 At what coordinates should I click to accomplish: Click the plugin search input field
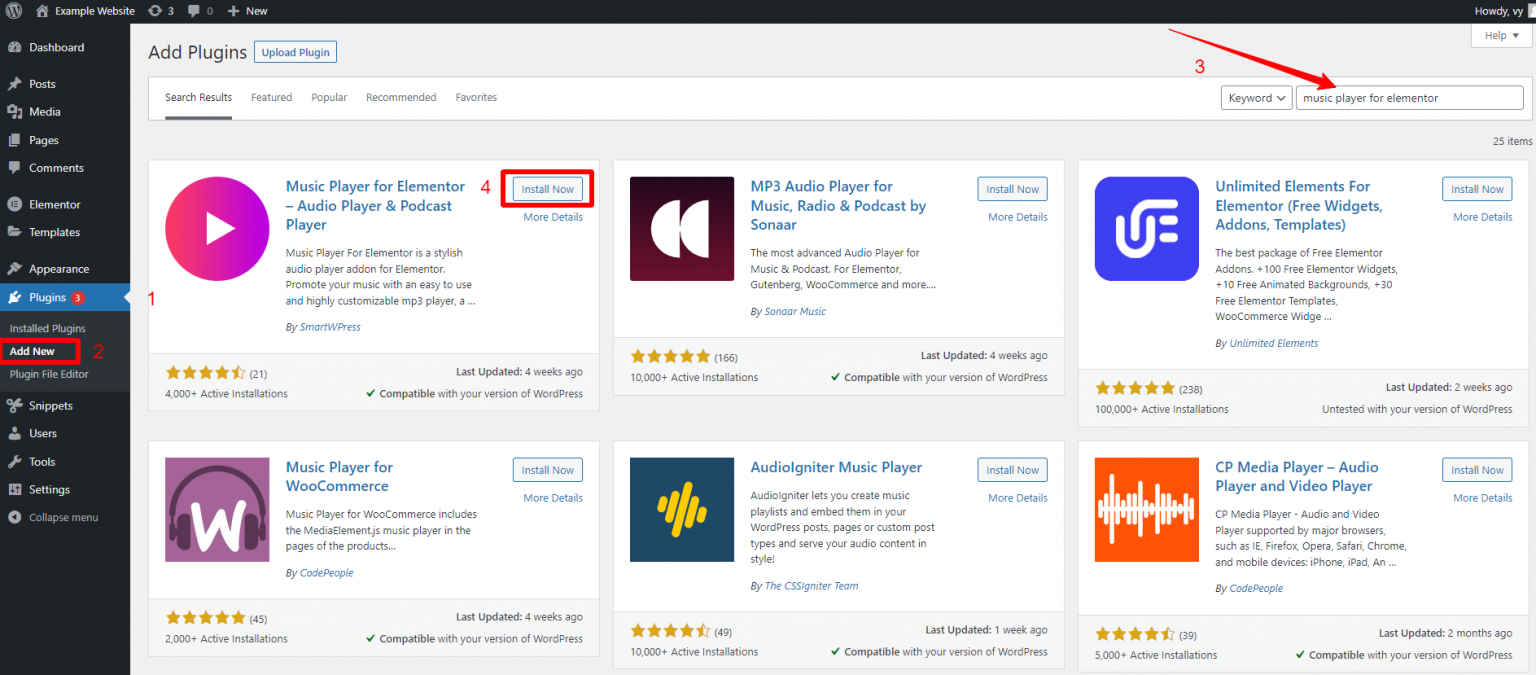[x=1409, y=98]
